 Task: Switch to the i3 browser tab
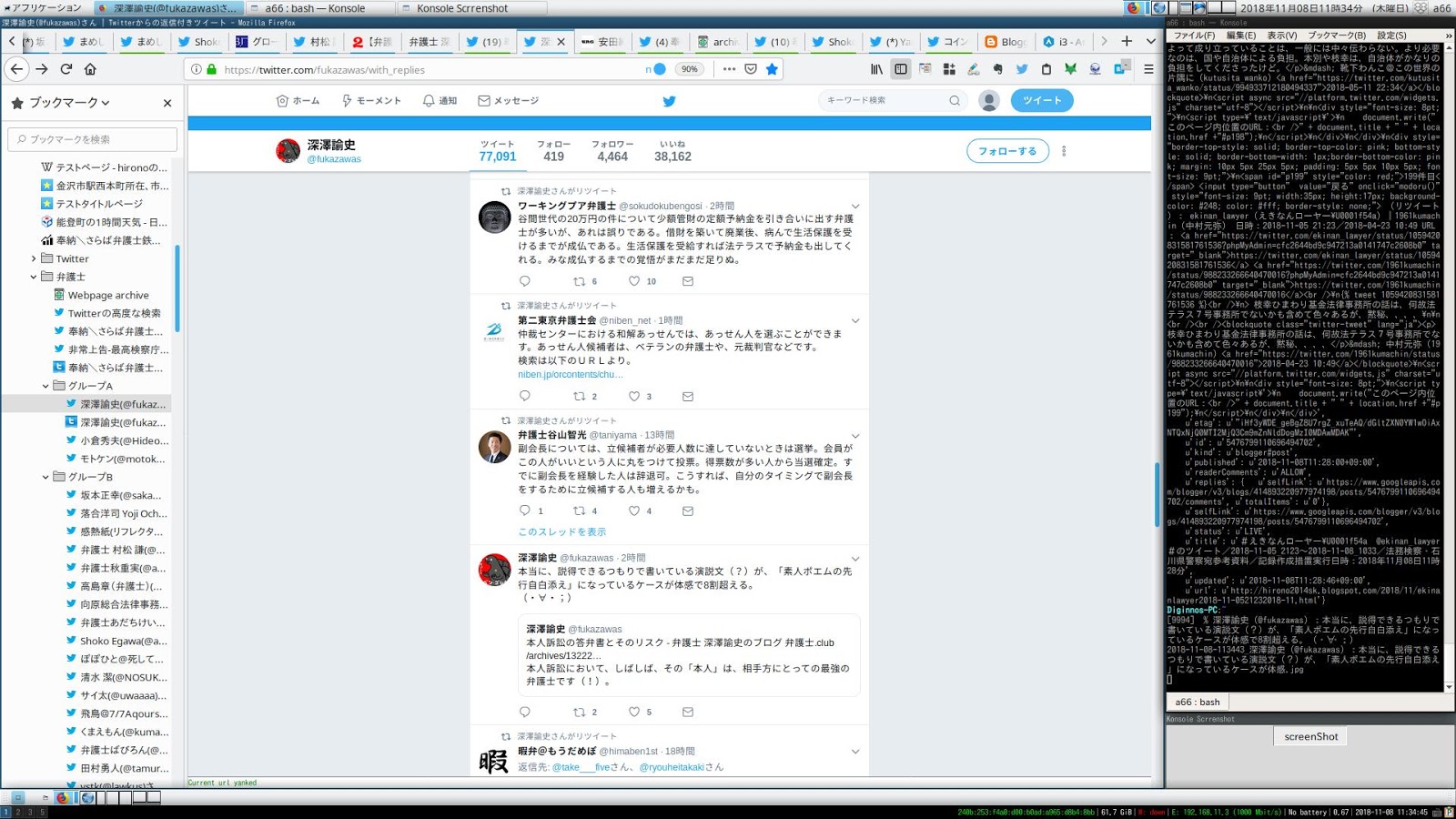point(1063,41)
